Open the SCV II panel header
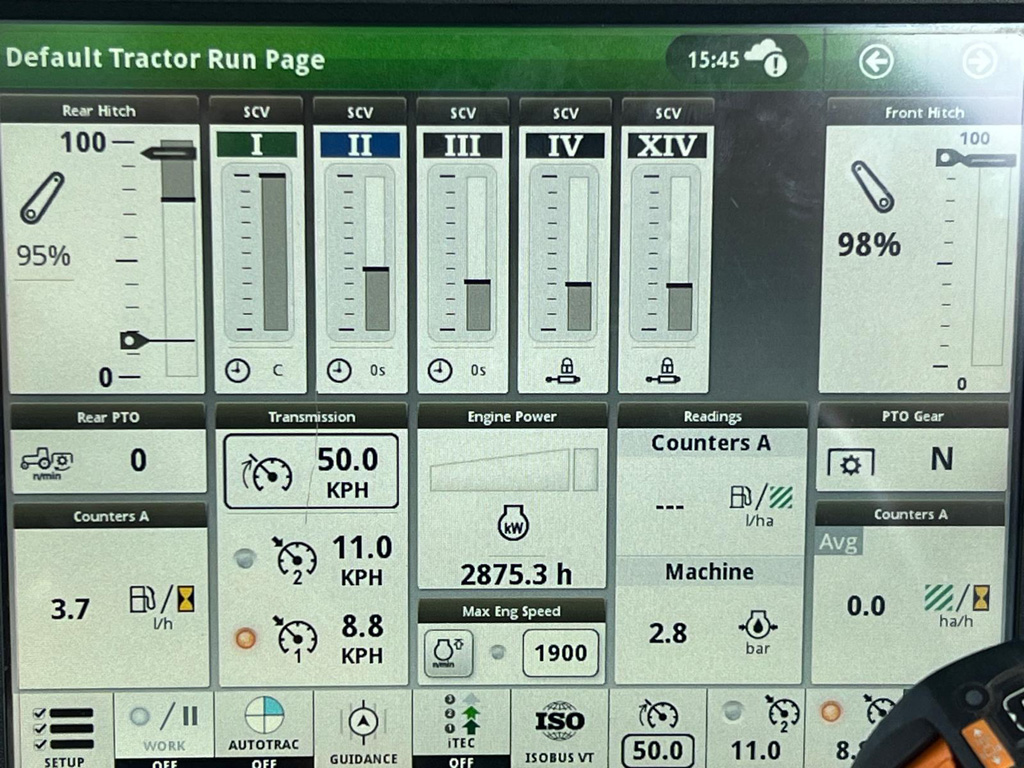1024x768 pixels. tap(359, 113)
